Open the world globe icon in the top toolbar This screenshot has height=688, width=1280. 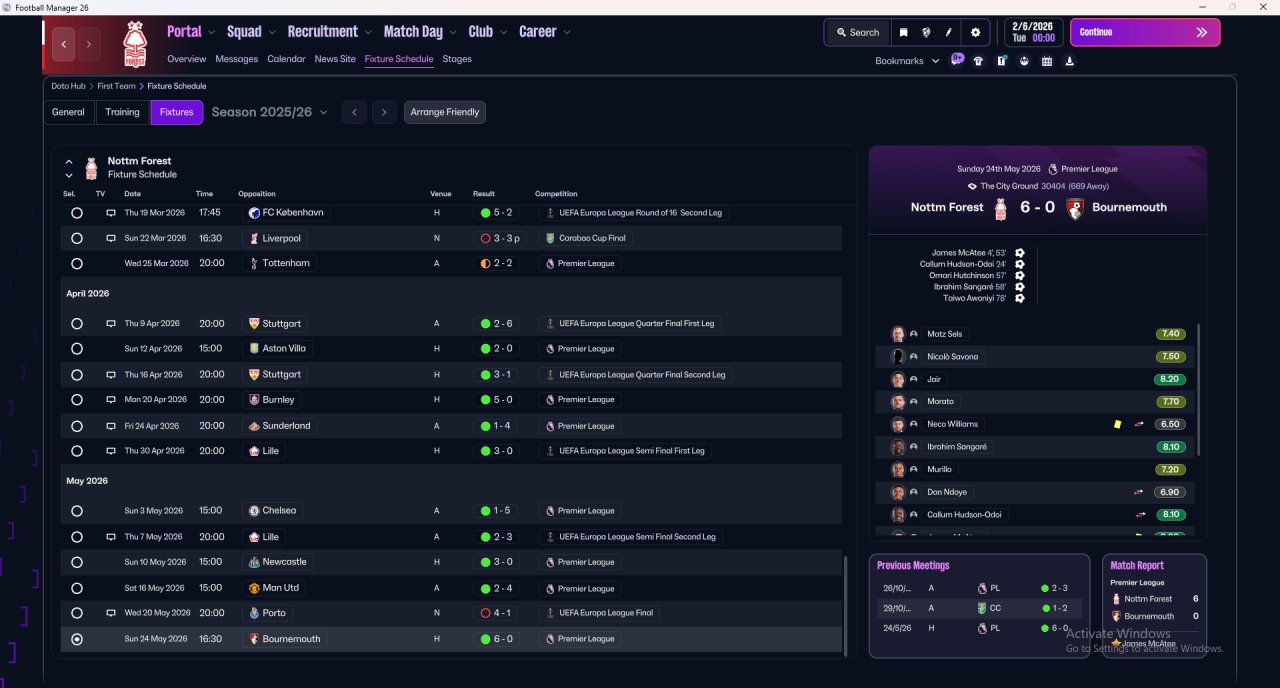coord(926,32)
